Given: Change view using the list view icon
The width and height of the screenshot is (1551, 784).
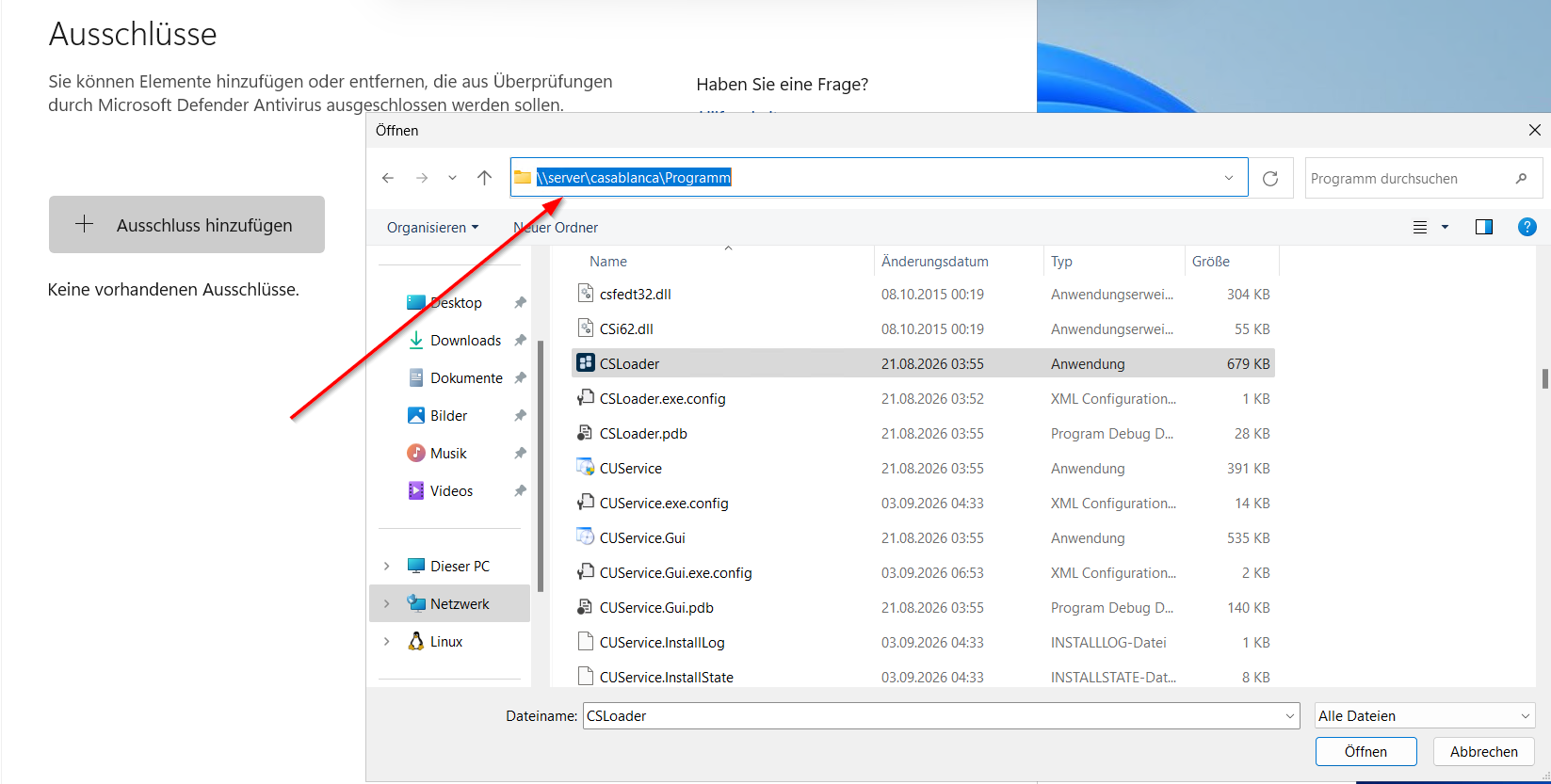Looking at the screenshot, I should pyautogui.click(x=1420, y=227).
